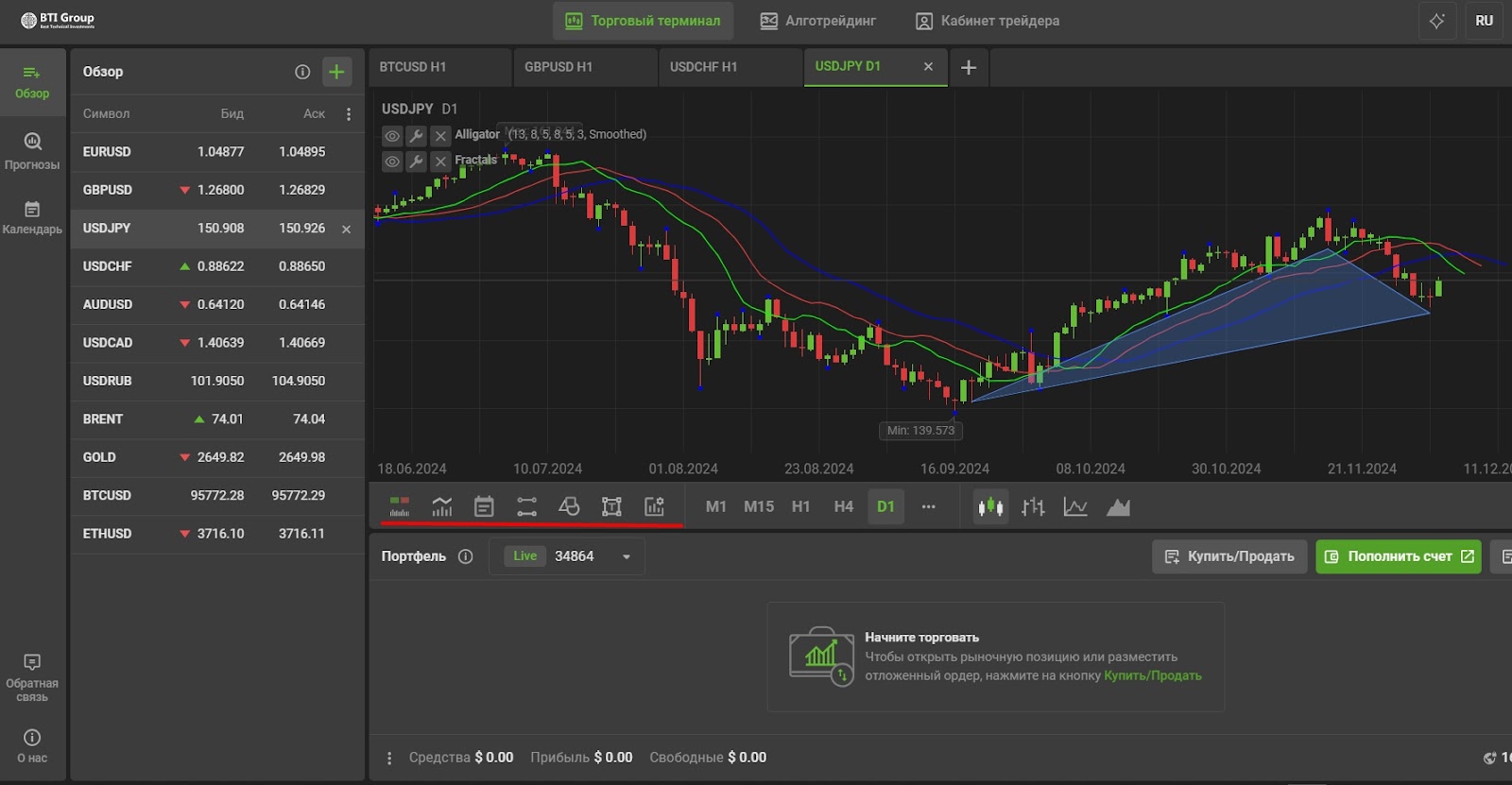Image resolution: width=1512 pixels, height=785 pixels.
Task: Open Кабинет трейдера section
Action: point(988,21)
